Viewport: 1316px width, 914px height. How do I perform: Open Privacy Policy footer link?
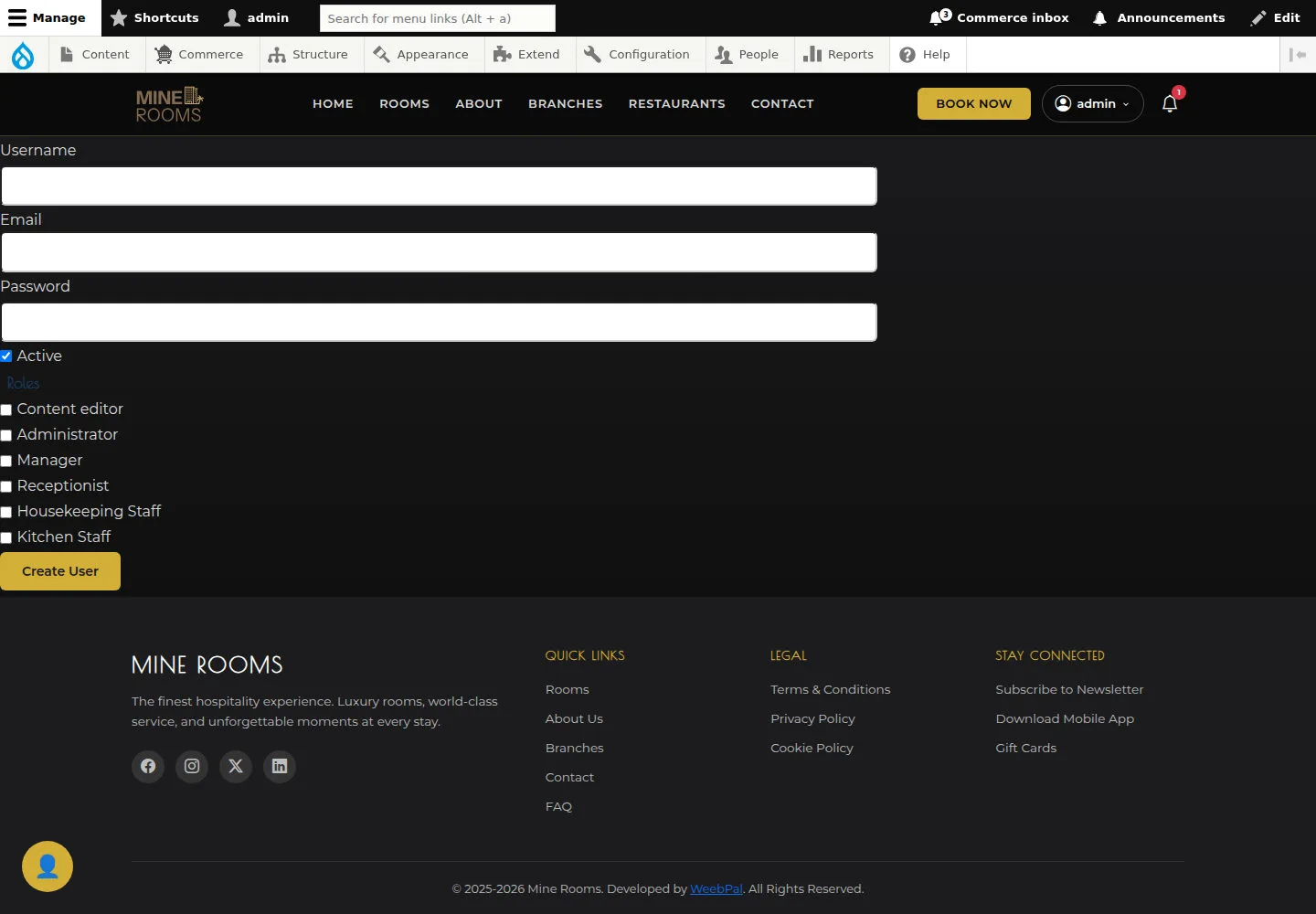point(812,718)
